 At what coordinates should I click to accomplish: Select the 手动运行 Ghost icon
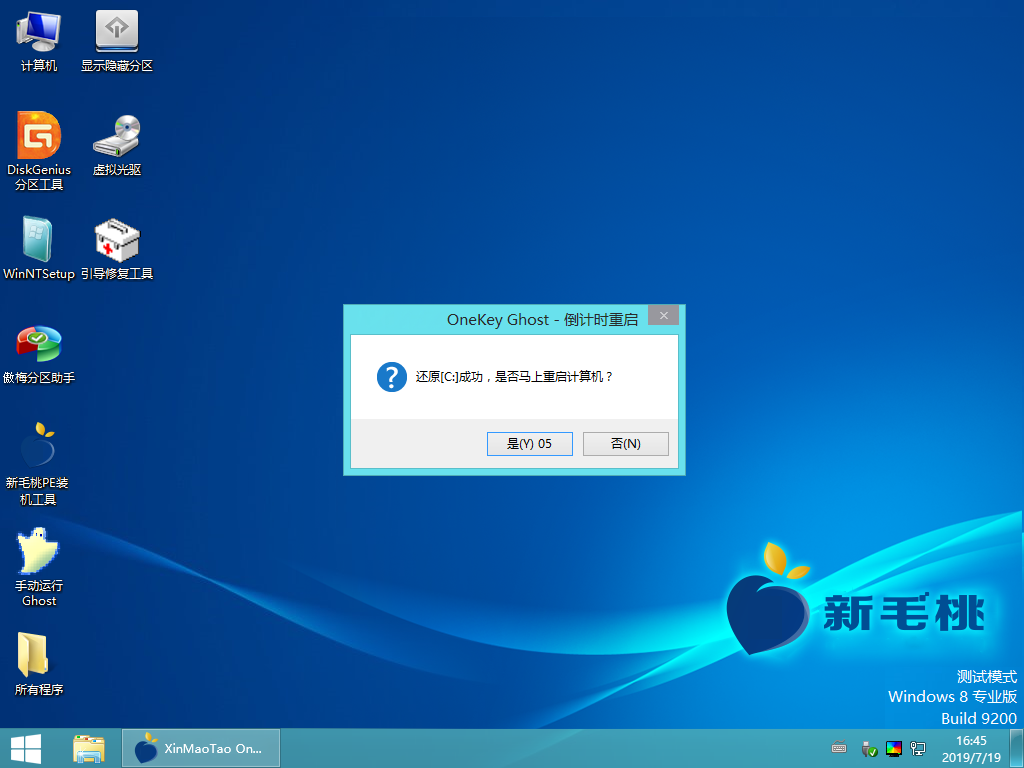point(39,567)
